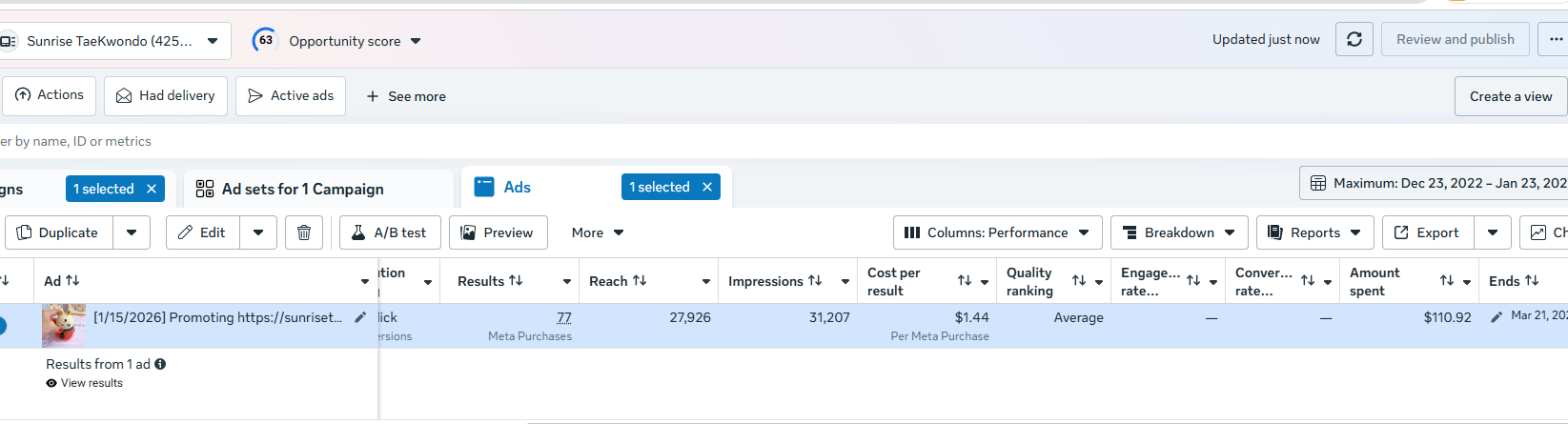Switch to Ad sets for 1 Campaign tab
This screenshot has height=424, width=1568.
(302, 189)
